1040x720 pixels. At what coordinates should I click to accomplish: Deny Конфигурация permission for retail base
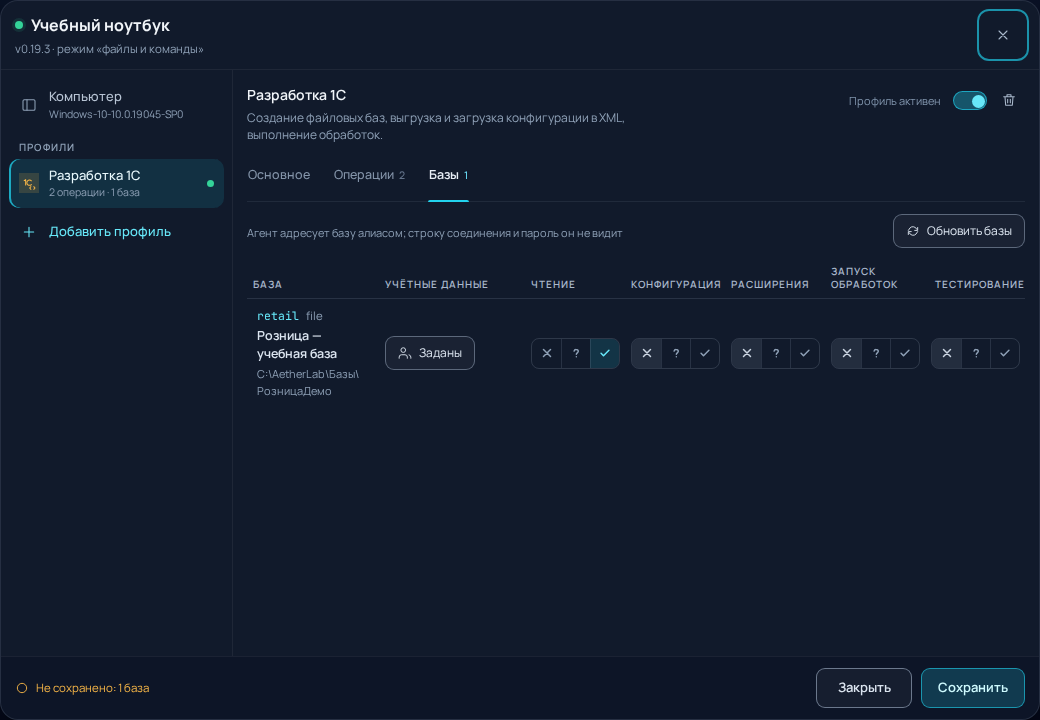tap(647, 353)
